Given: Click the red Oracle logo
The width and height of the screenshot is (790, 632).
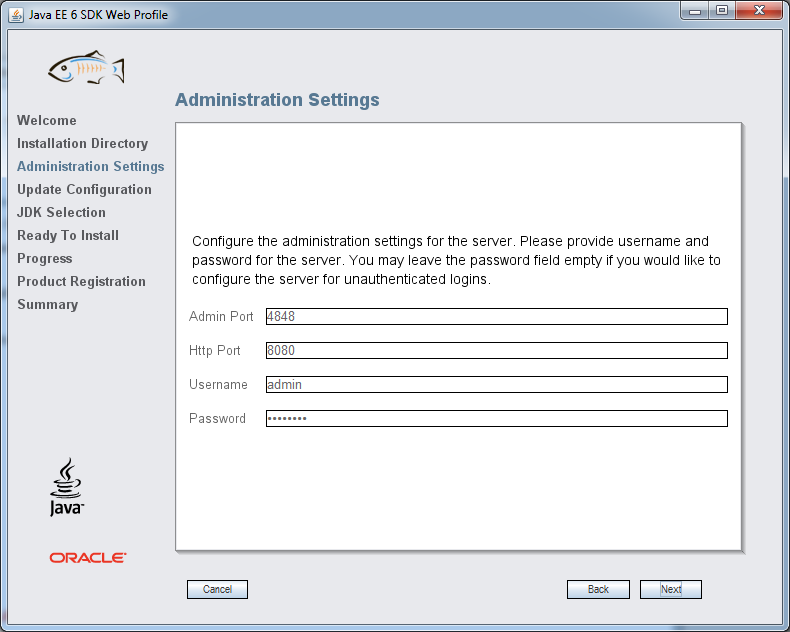Looking at the screenshot, I should 88,557.
